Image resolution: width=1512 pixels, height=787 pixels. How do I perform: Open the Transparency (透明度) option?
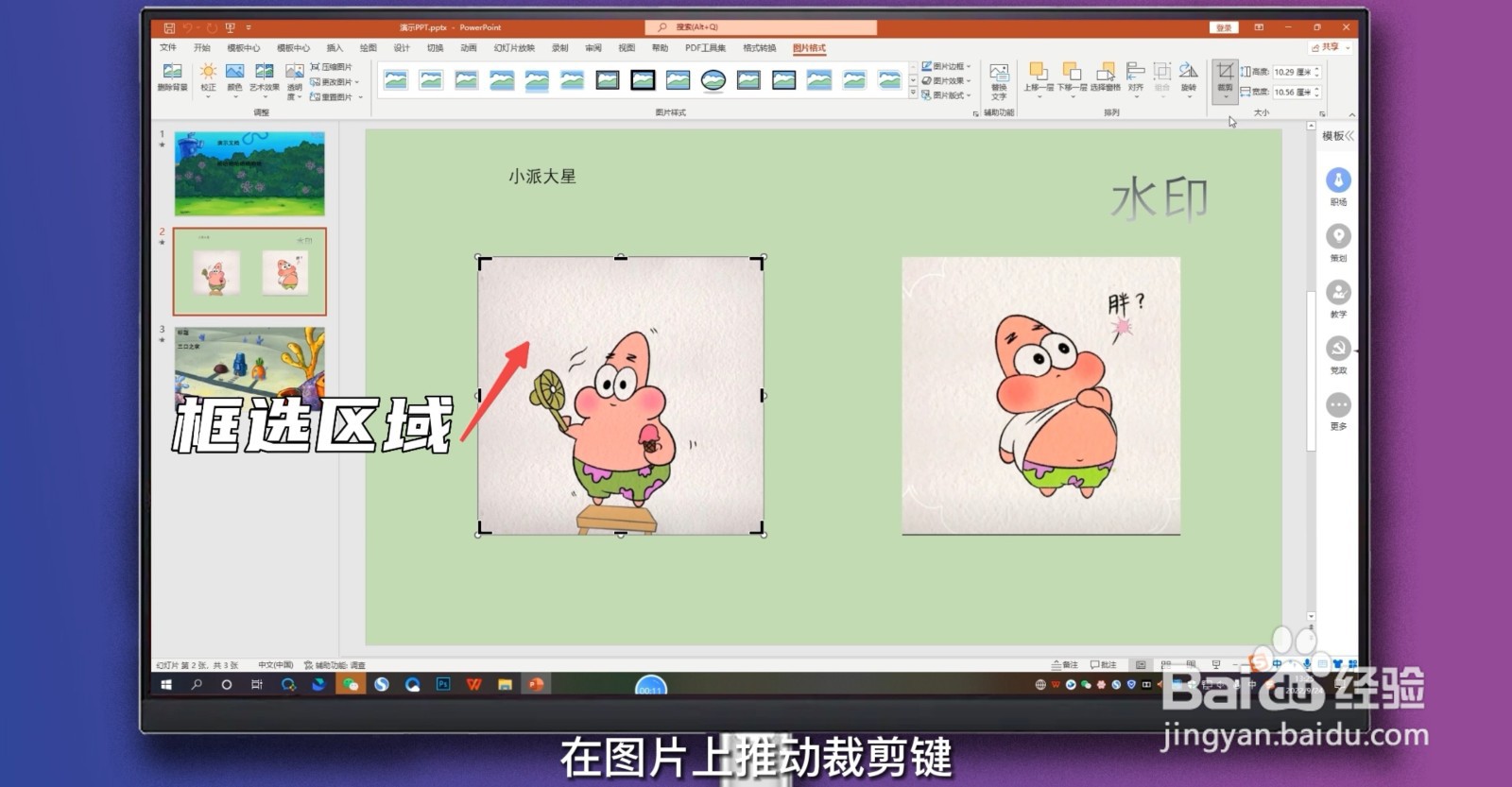point(295,81)
